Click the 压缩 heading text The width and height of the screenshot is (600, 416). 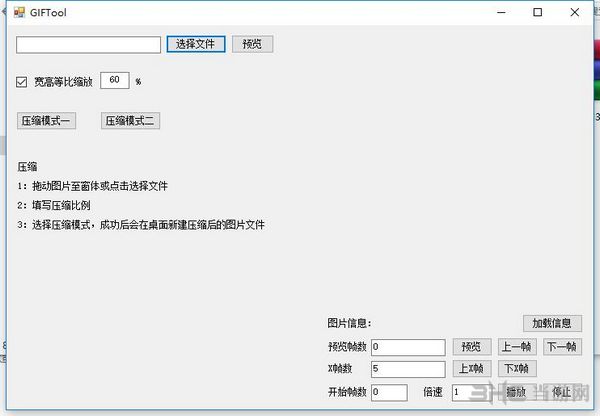click(x=27, y=167)
